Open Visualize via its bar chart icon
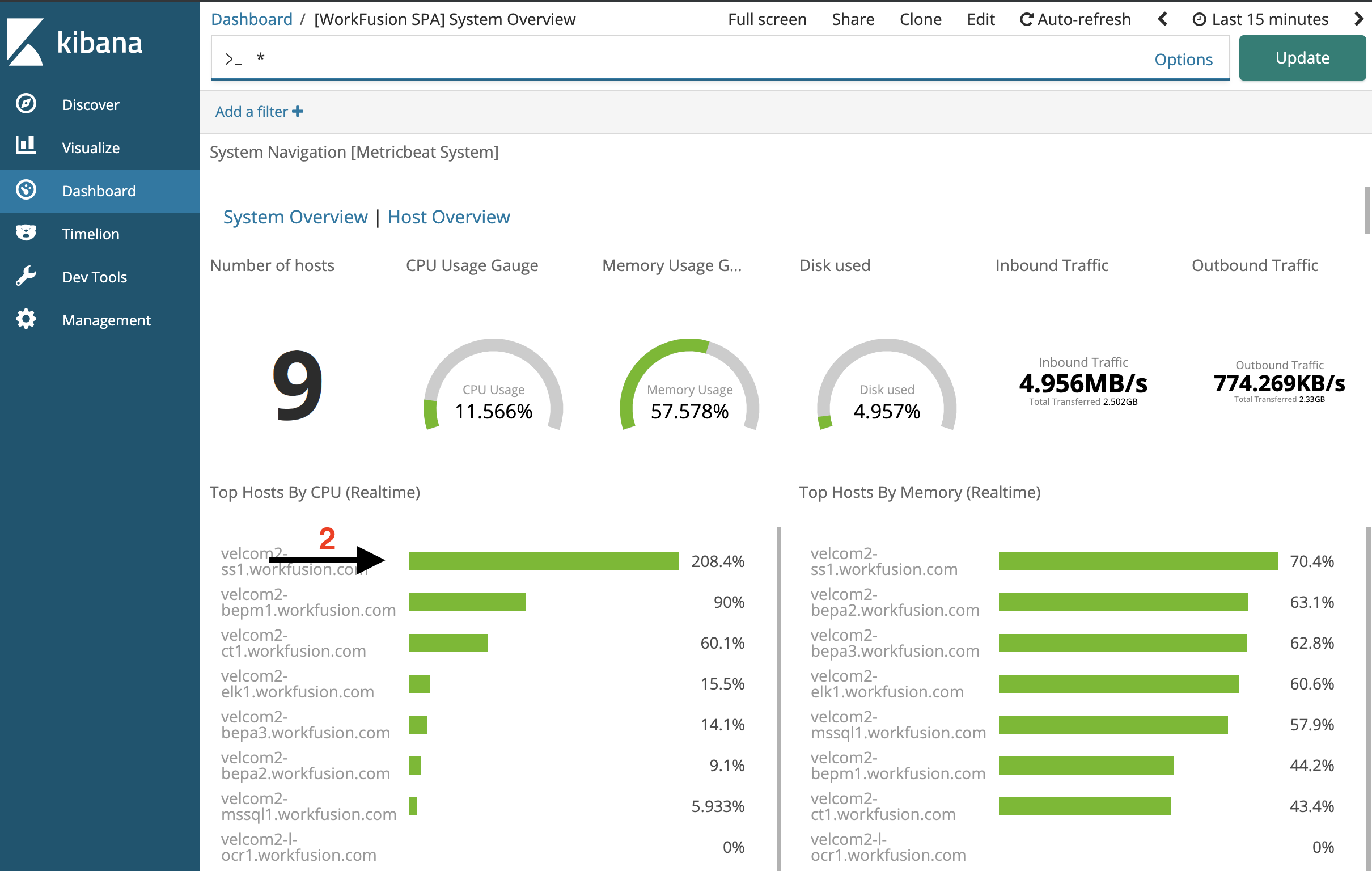Image resolution: width=1372 pixels, height=871 pixels. [26, 146]
